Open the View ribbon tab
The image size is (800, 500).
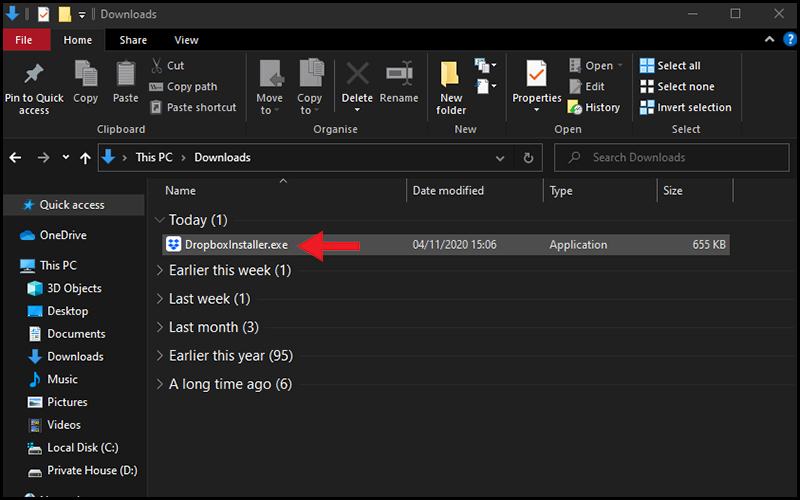click(186, 40)
